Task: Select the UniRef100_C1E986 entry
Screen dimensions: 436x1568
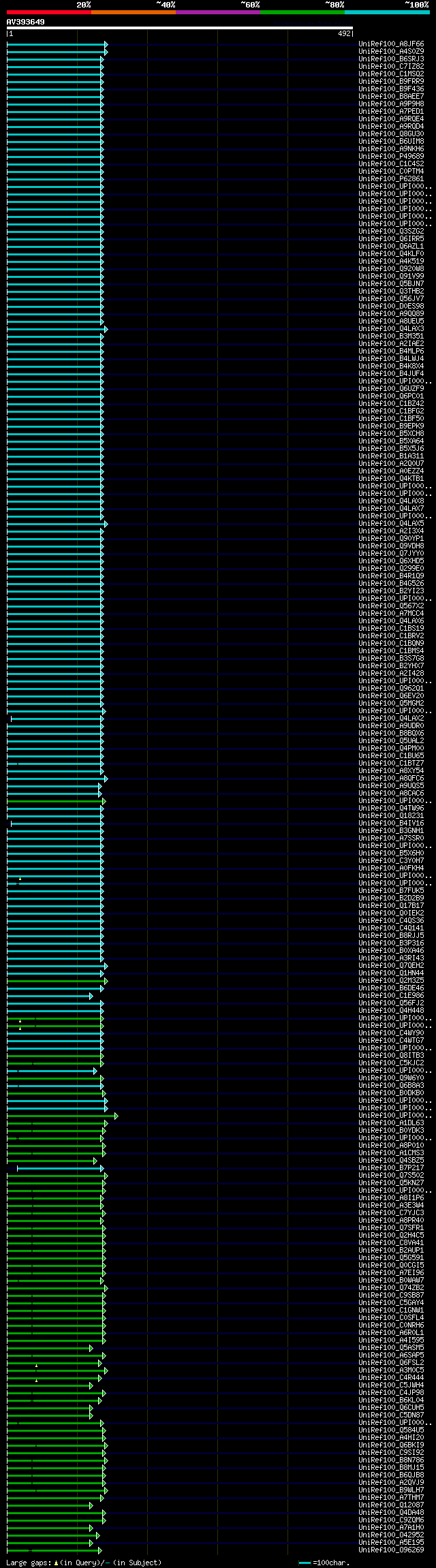Action: pos(391,996)
